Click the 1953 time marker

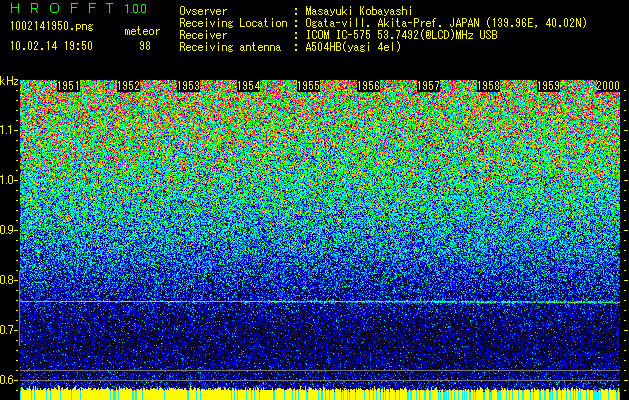click(189, 86)
